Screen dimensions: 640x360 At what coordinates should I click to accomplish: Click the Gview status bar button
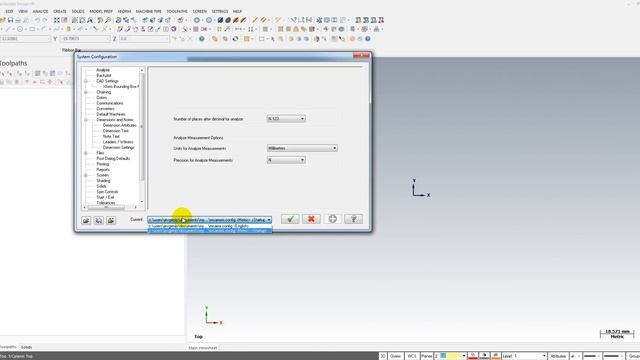pyautogui.click(x=396, y=356)
